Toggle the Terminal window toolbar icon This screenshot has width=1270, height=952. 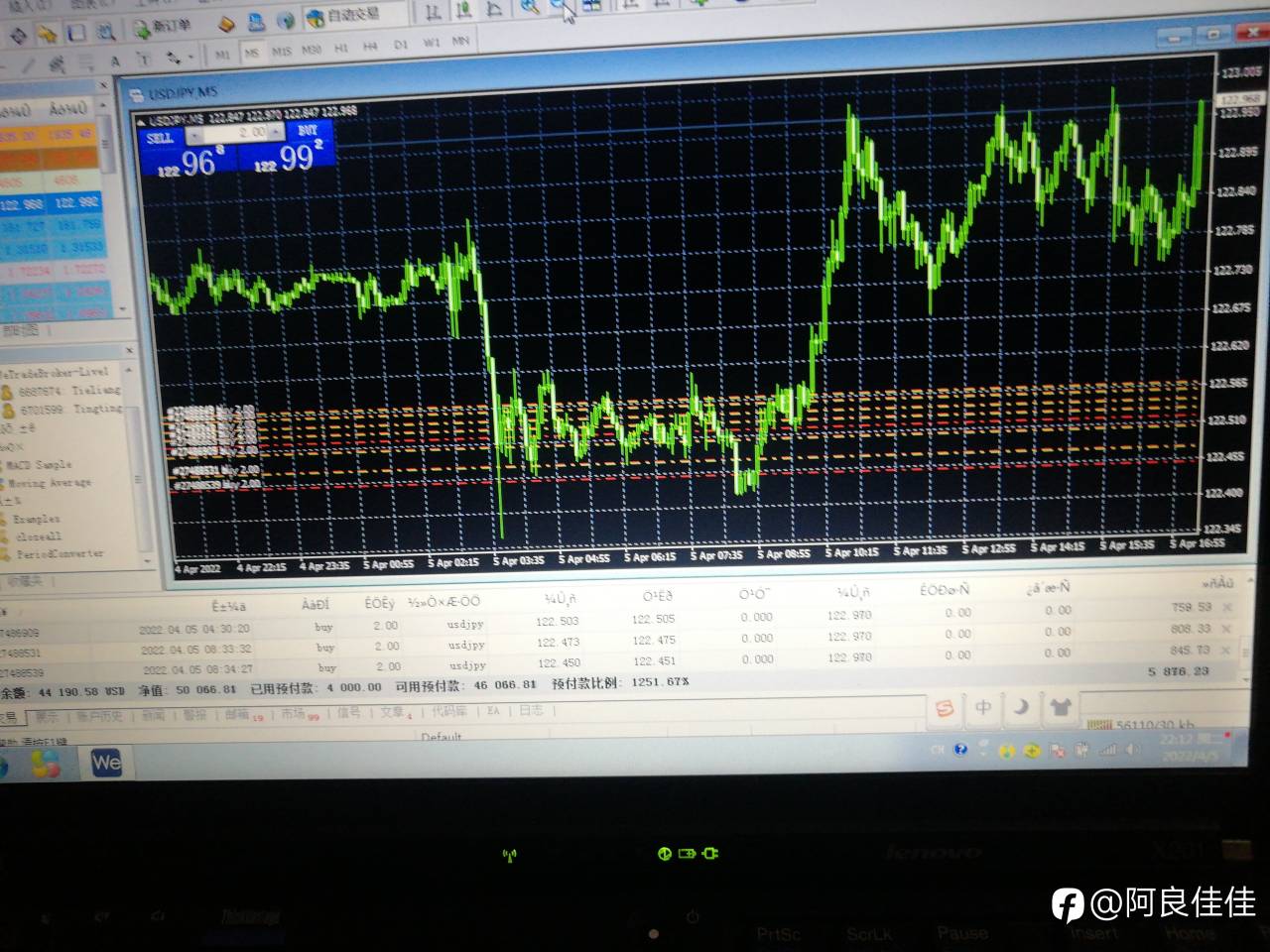(76, 33)
